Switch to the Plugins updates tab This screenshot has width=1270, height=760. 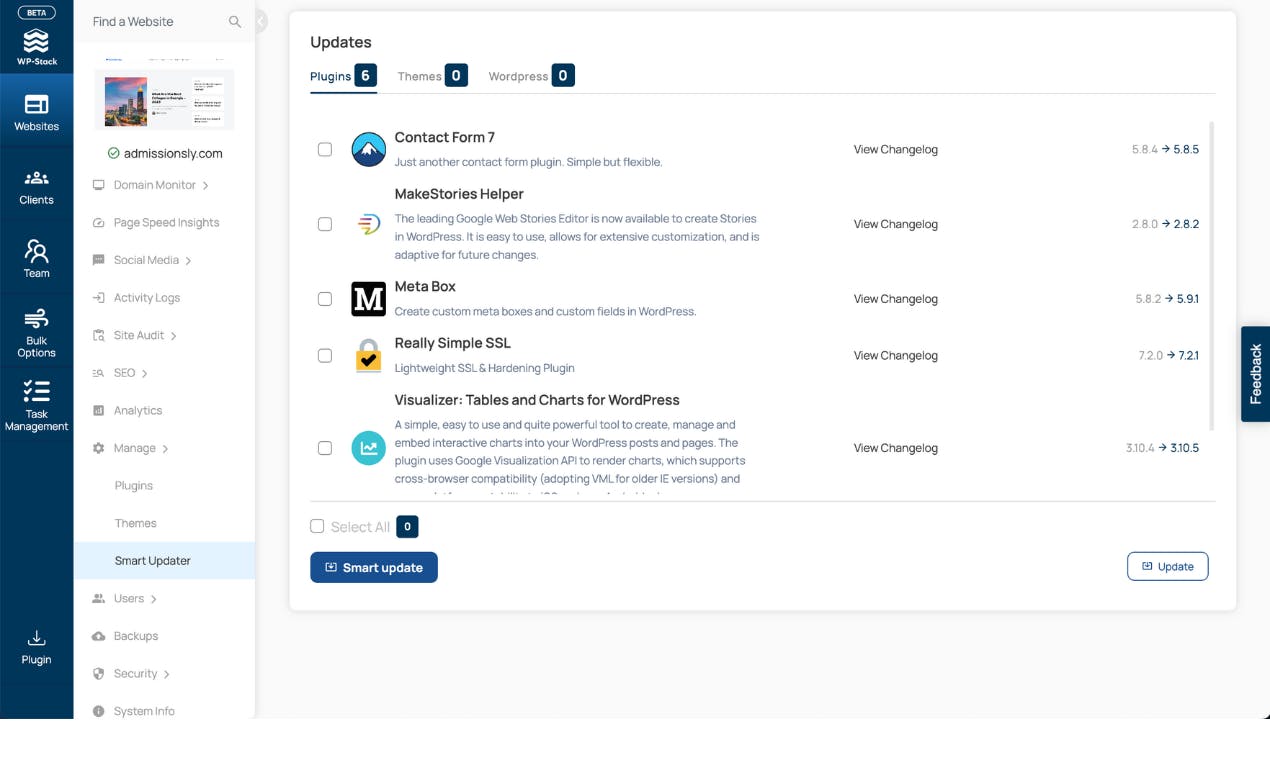(x=343, y=76)
